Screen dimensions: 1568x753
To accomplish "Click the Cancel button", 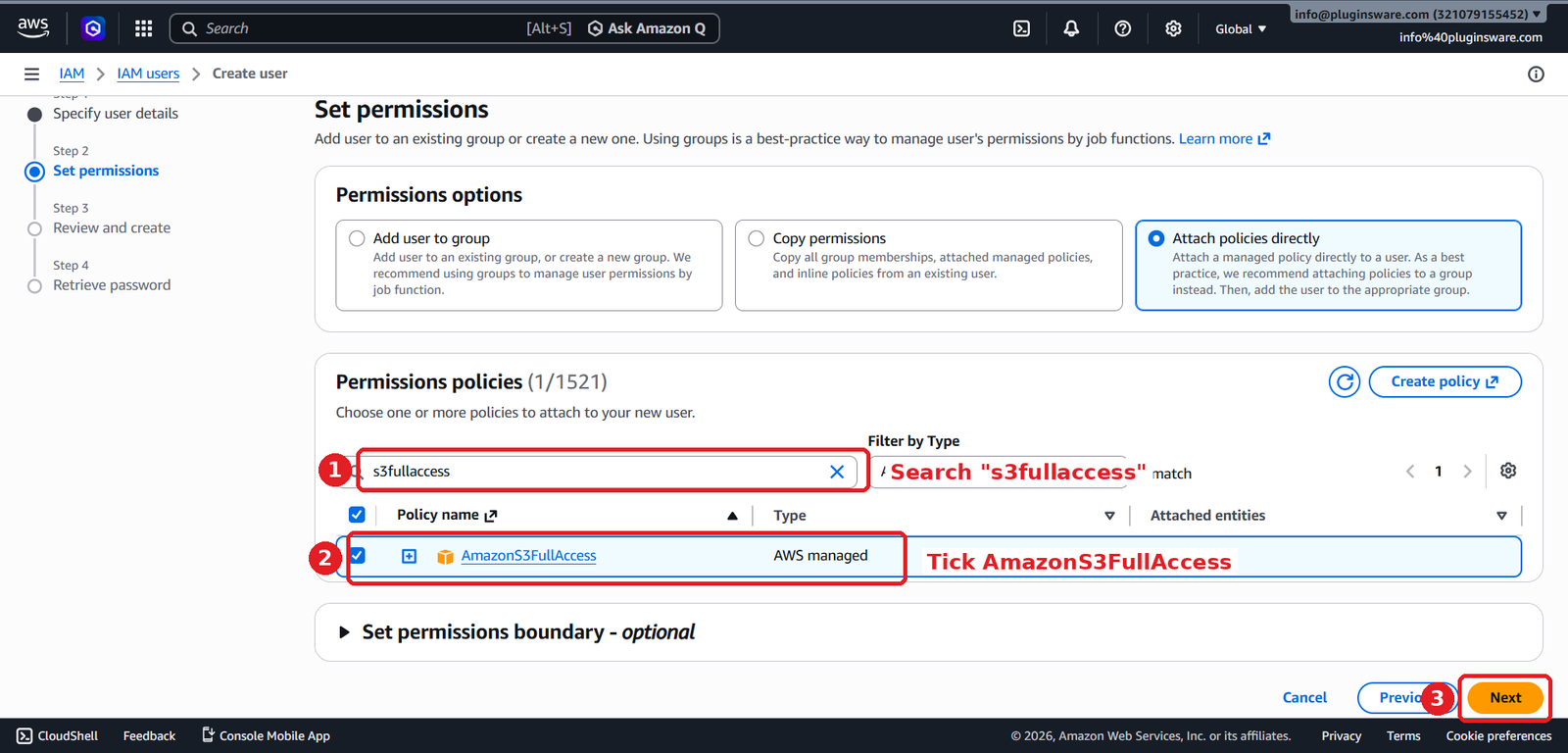I will coord(1304,698).
